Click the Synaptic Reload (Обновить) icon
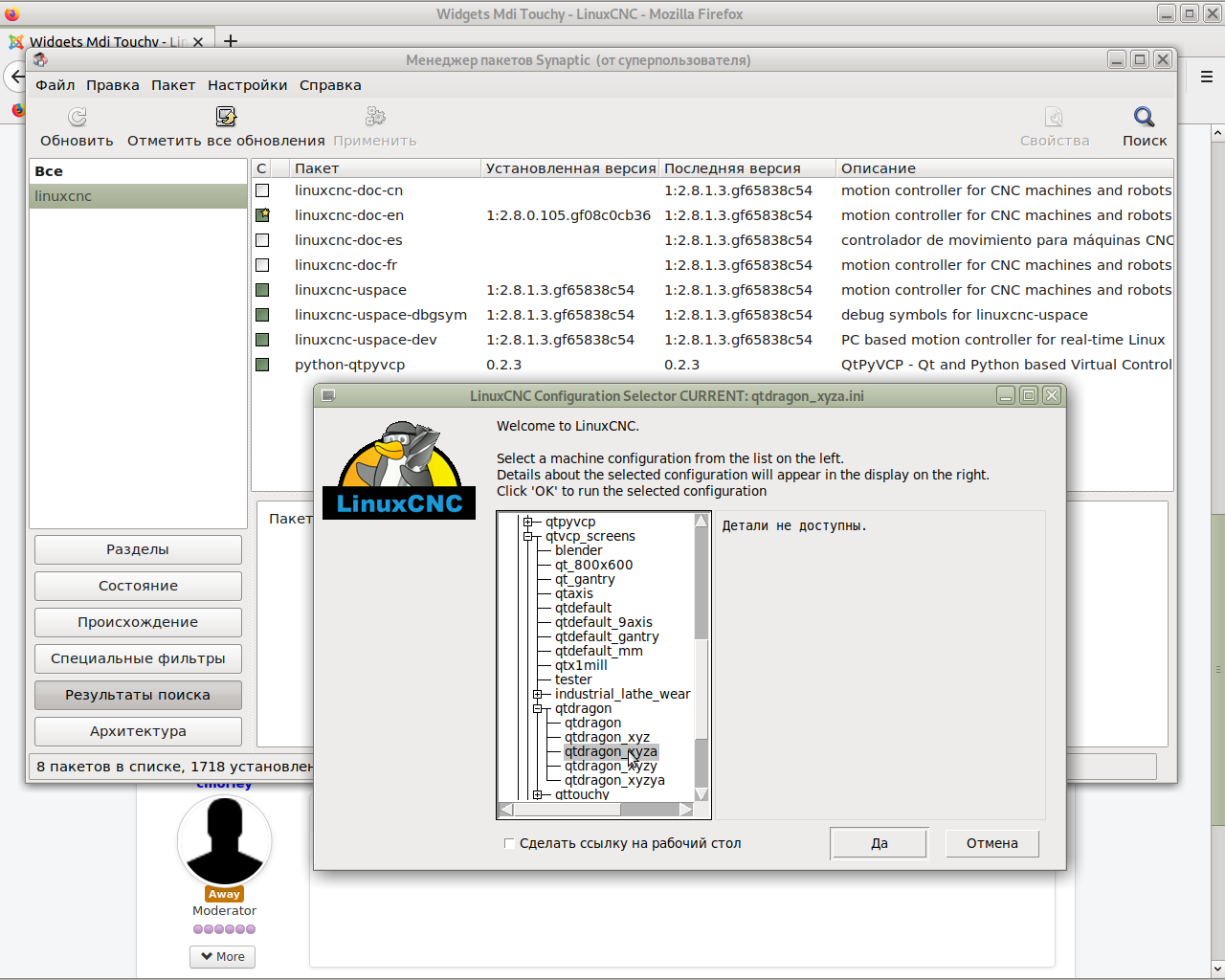 [x=78, y=117]
